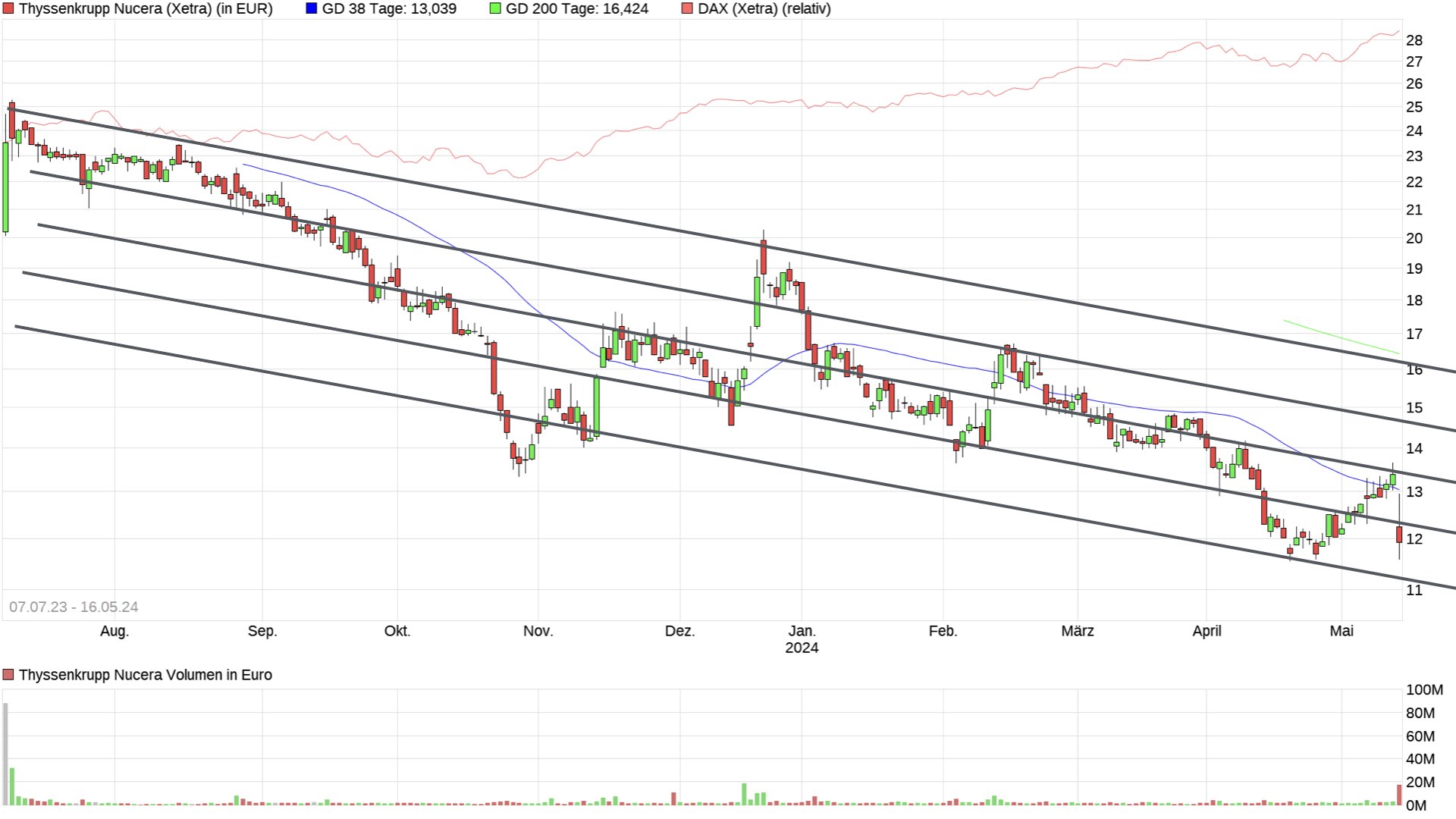Click the 100M volume axis label
This screenshot has height=819, width=1456.
point(1423,689)
